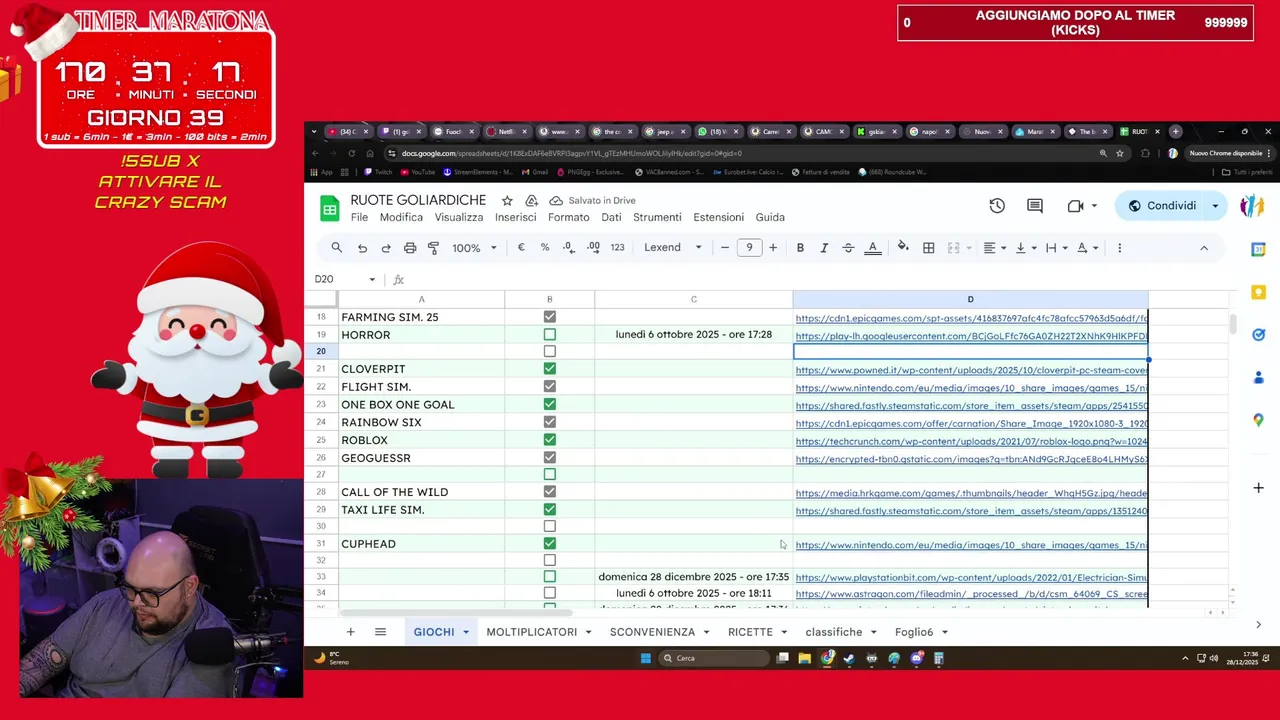Click the Condividi share button
Screen dimensions: 1280x720
coord(1162,206)
